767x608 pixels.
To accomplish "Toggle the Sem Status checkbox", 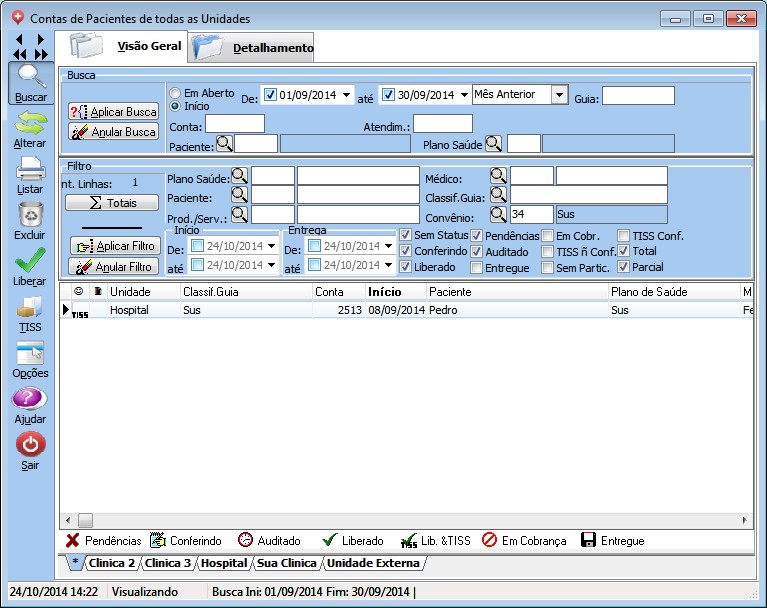I will (x=405, y=236).
